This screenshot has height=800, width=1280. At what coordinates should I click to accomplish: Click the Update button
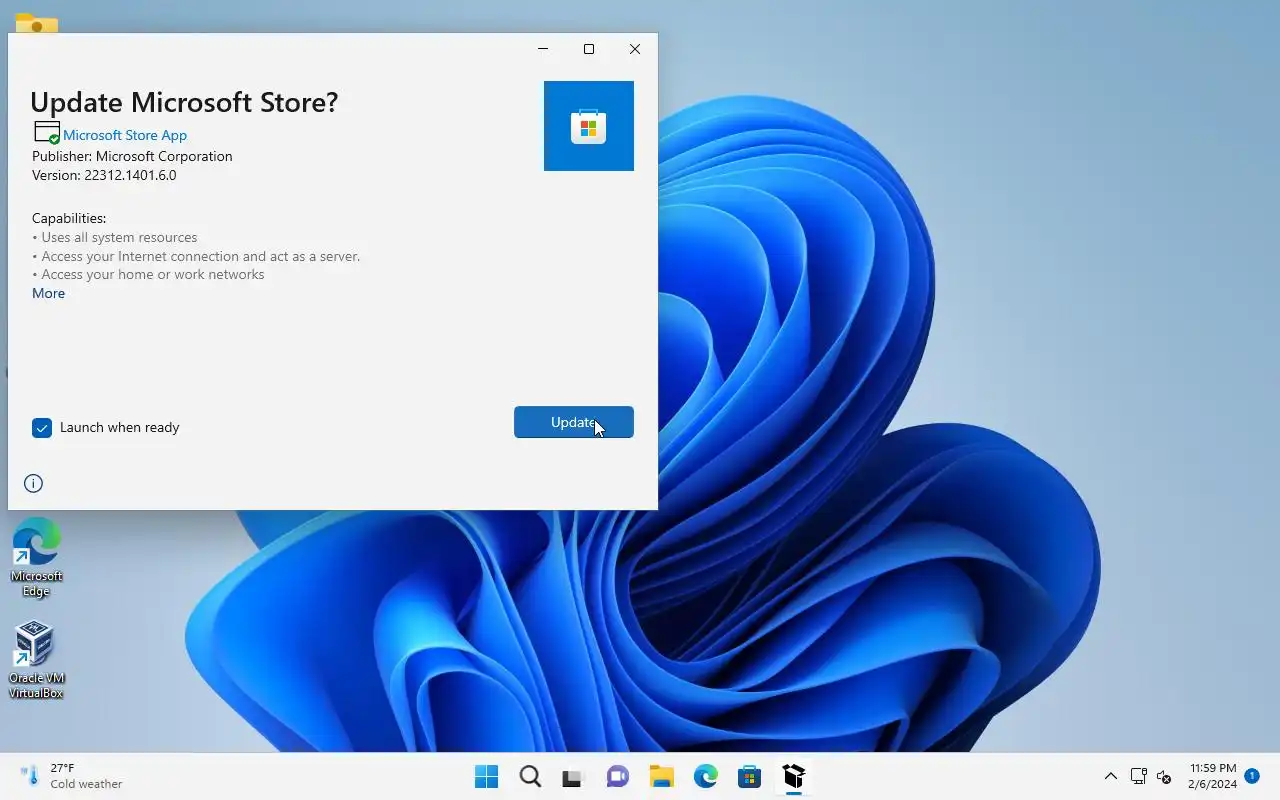click(573, 422)
